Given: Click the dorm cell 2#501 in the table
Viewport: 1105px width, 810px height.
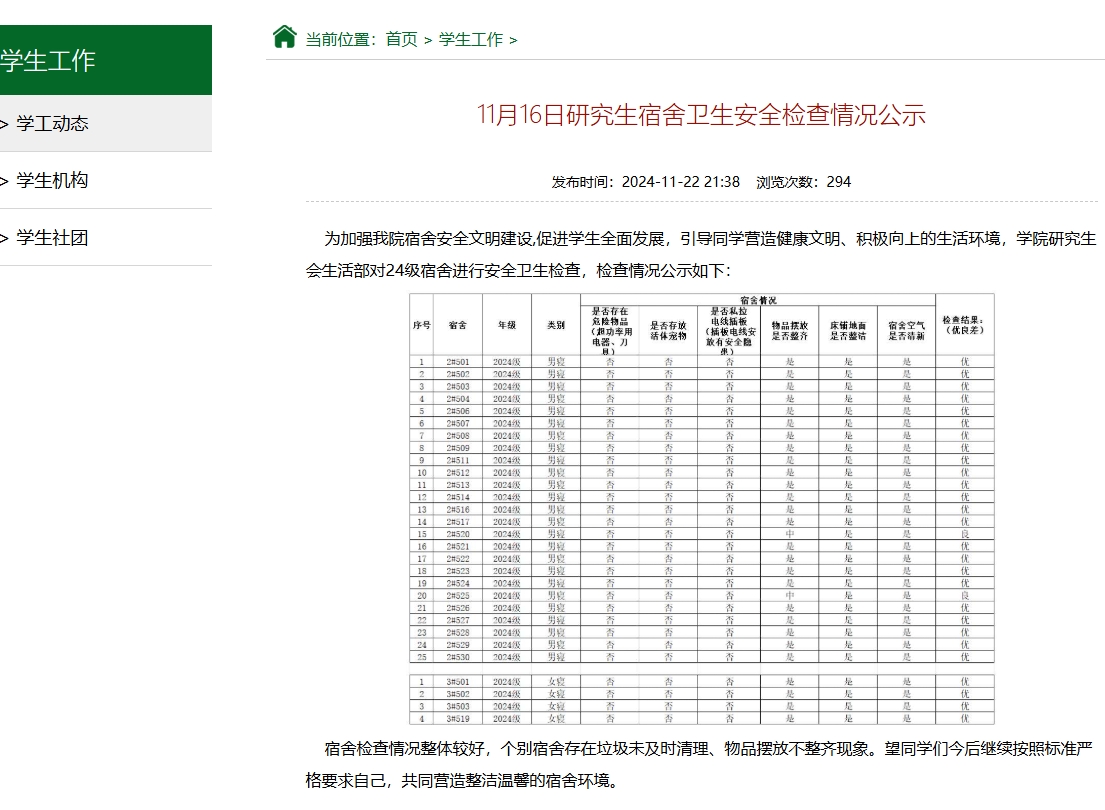Looking at the screenshot, I should tap(458, 362).
